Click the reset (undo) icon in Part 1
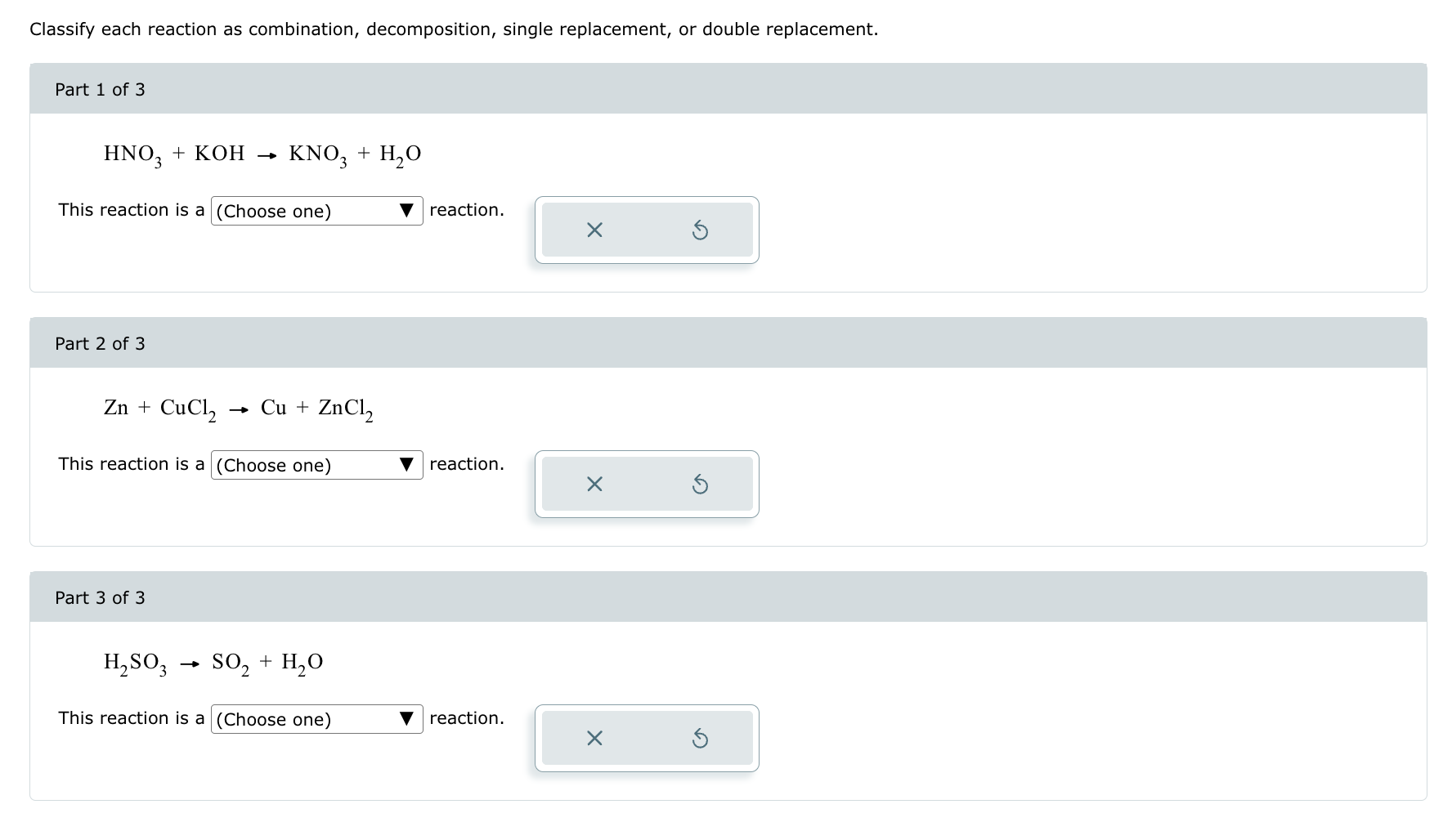Screen dimensions: 1452x840 tap(700, 230)
